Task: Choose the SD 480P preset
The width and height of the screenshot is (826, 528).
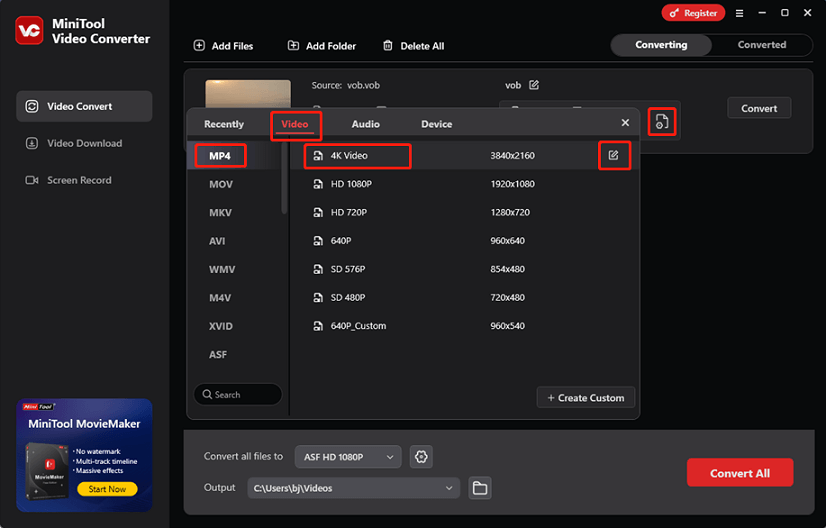Action: 465,298
